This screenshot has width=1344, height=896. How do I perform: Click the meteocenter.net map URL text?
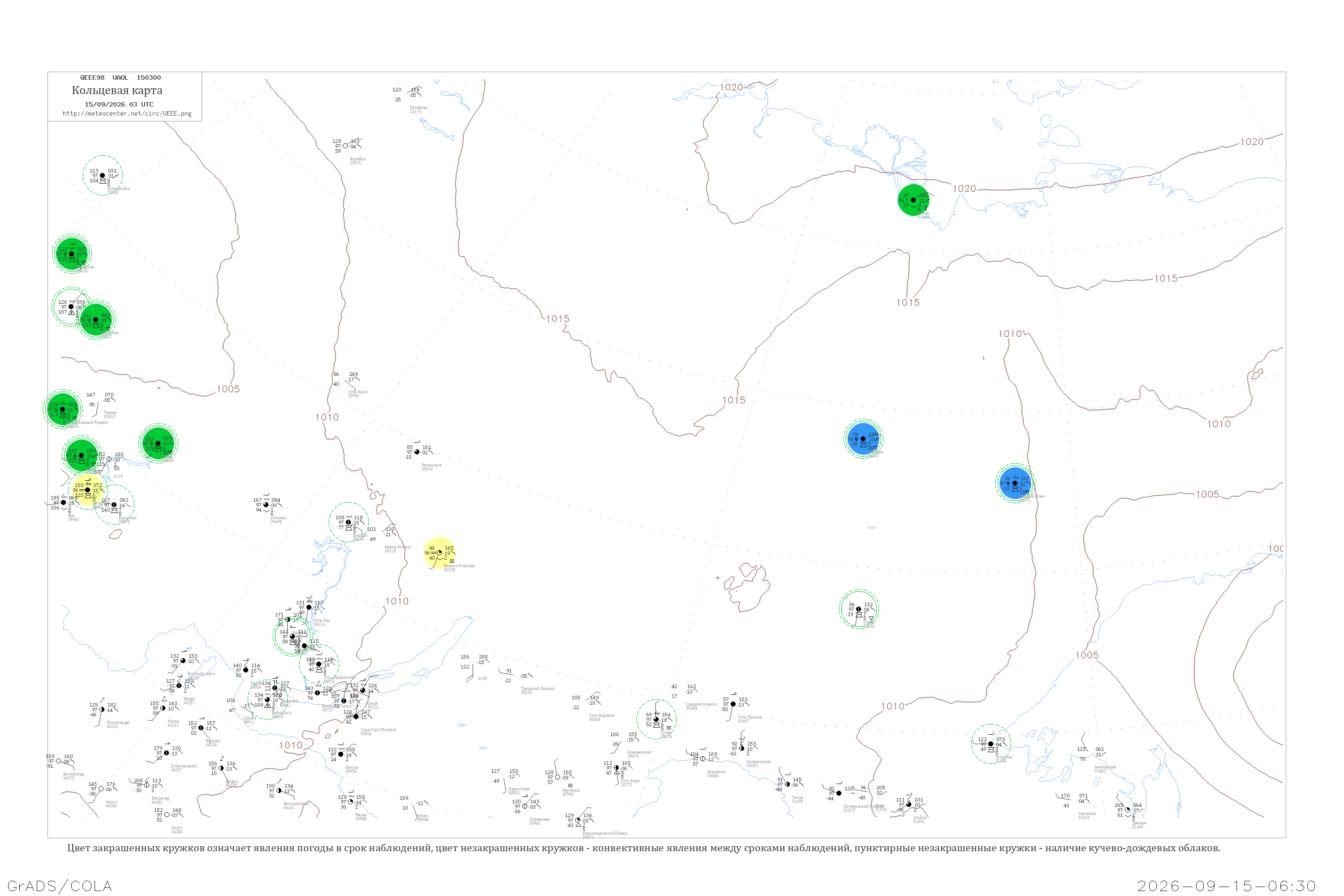coord(127,114)
